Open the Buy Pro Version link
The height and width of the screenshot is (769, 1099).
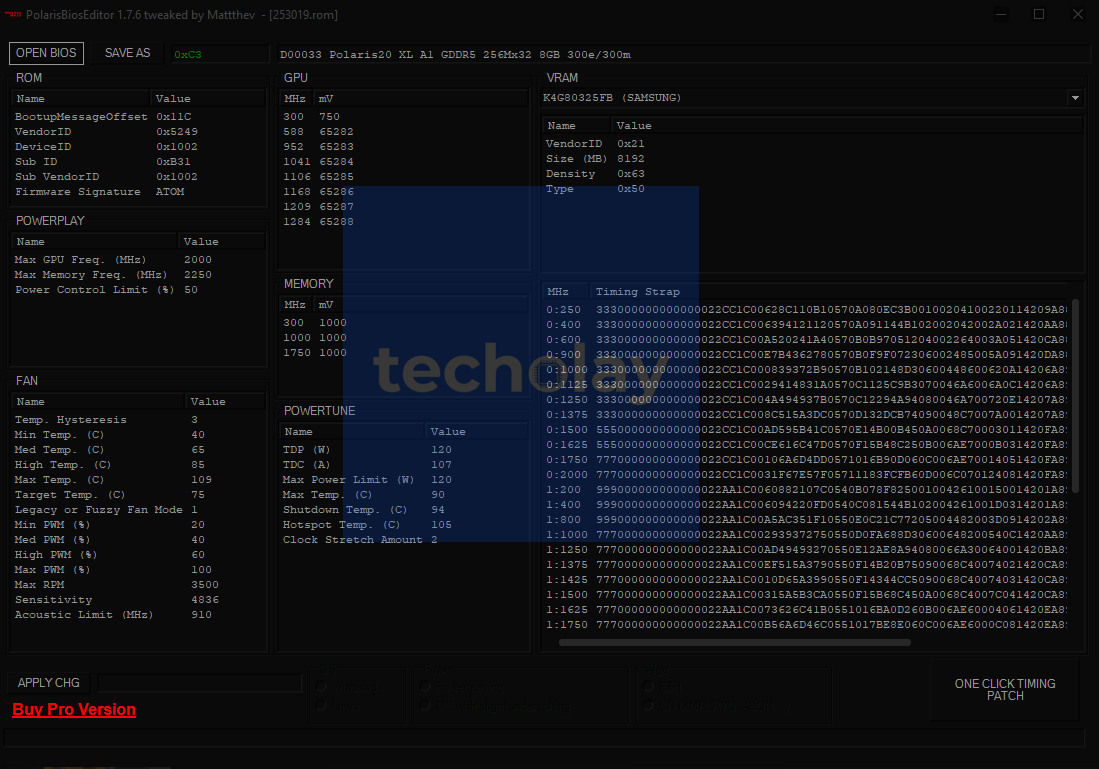[74, 709]
